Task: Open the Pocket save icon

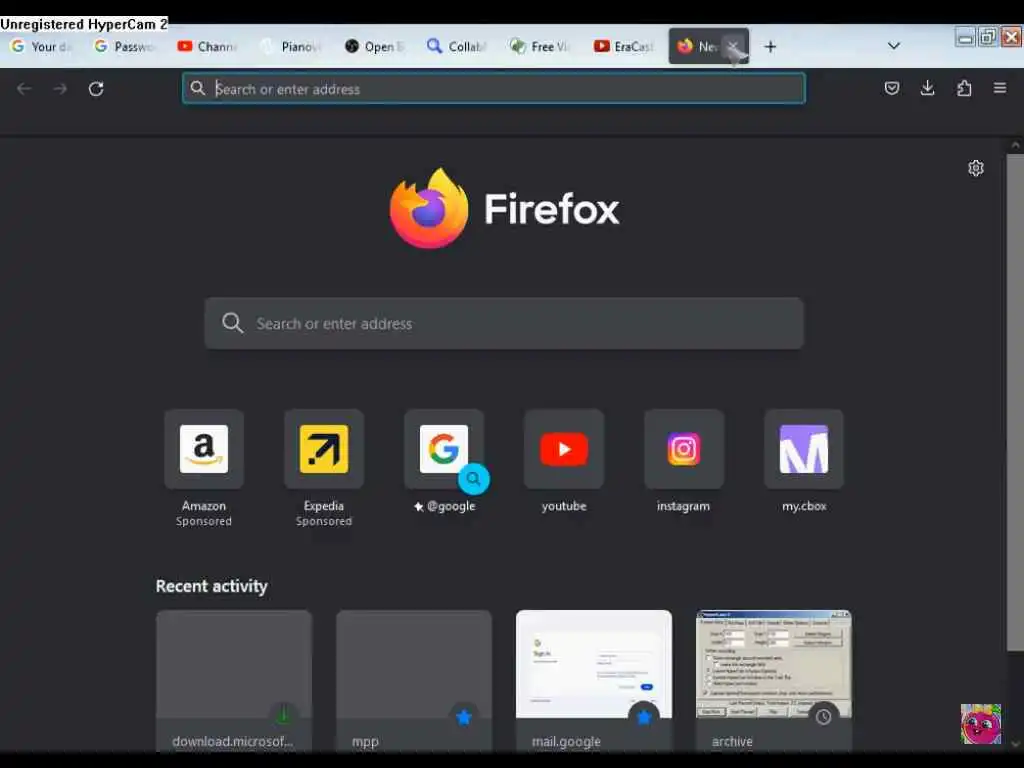Action: pyautogui.click(x=891, y=88)
